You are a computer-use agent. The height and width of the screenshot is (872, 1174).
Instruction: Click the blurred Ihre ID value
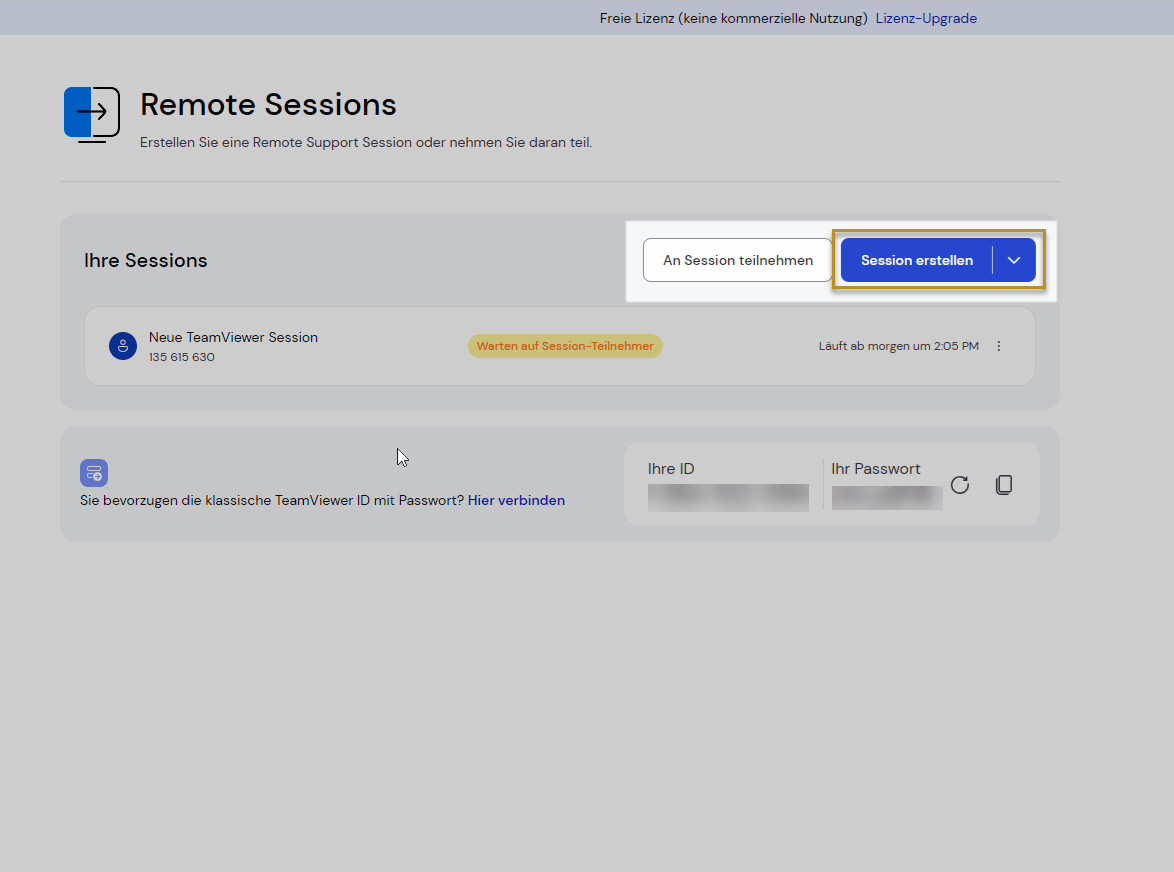[729, 498]
